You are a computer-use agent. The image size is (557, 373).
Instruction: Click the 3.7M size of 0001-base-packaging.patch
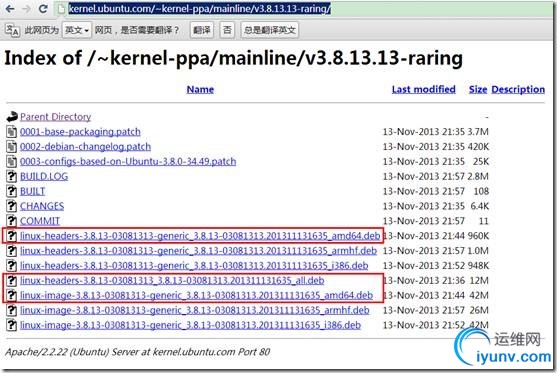pyautogui.click(x=478, y=131)
